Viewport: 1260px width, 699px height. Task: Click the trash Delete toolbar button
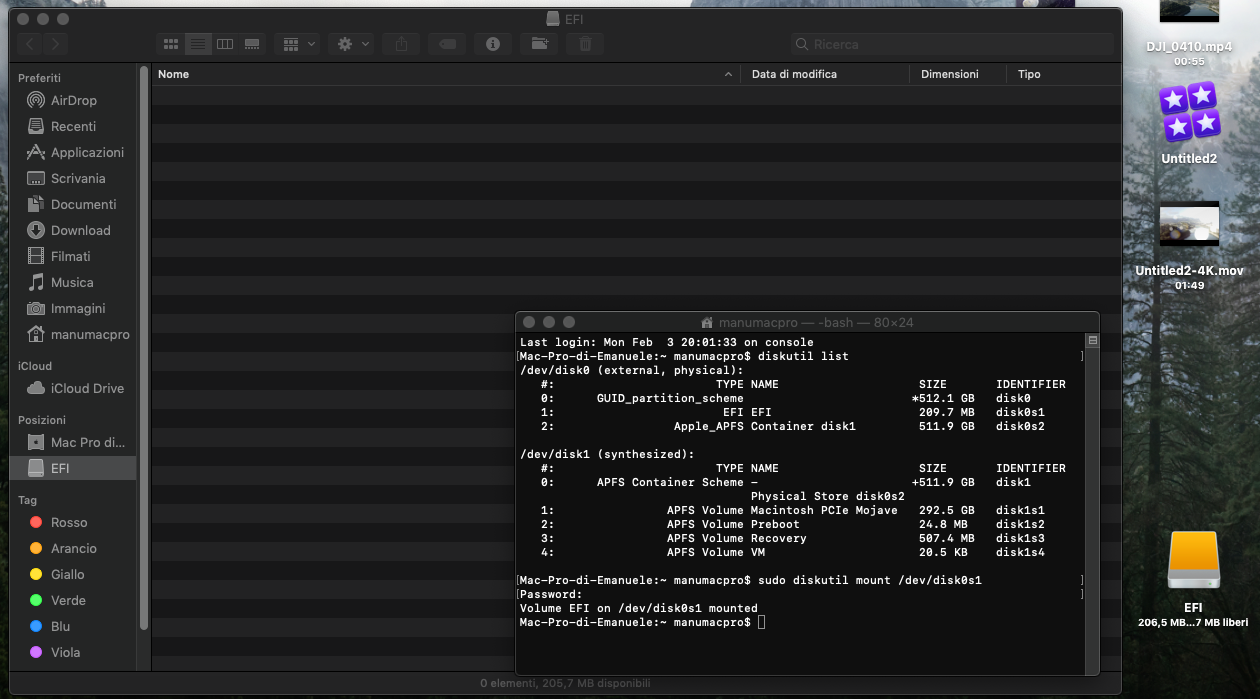pyautogui.click(x=585, y=44)
